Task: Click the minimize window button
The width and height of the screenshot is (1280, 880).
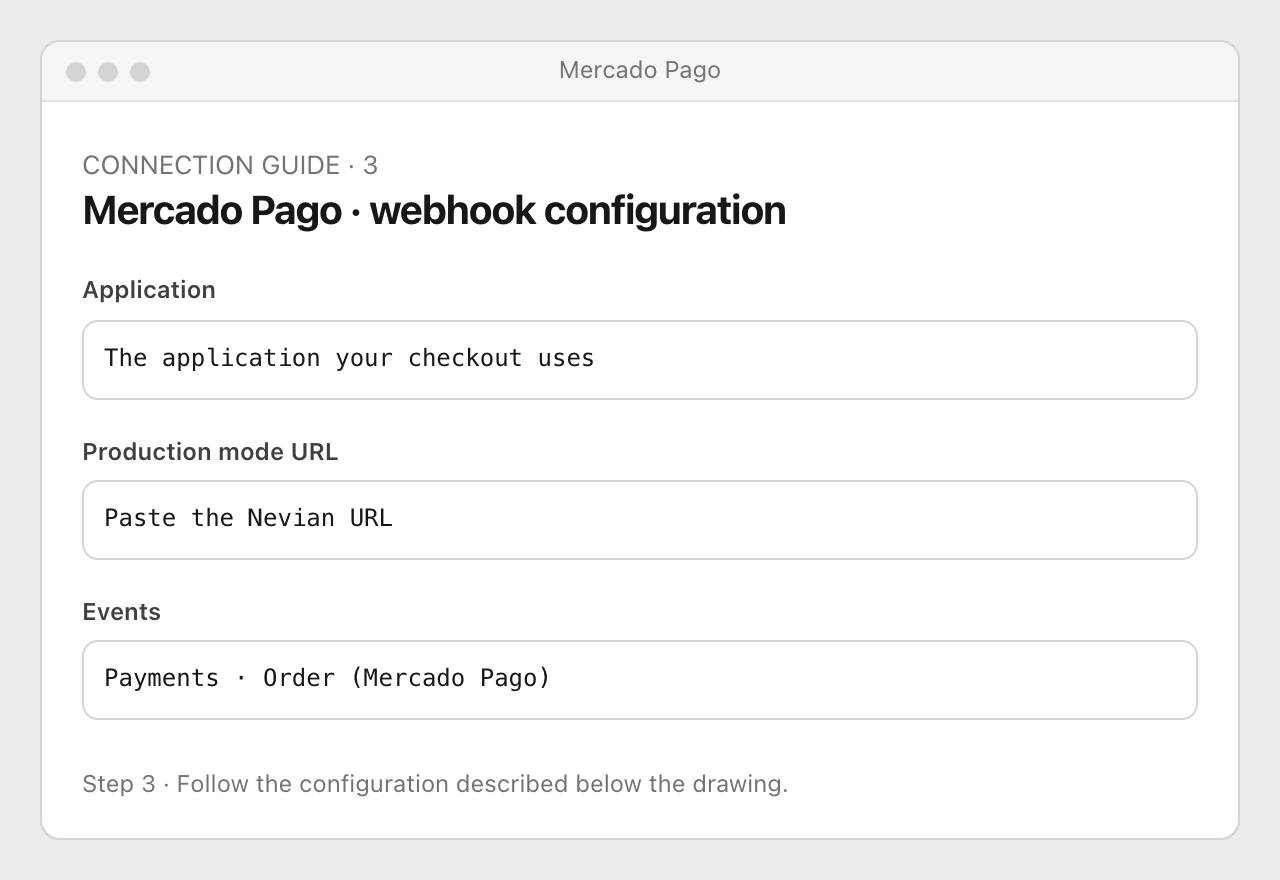Action: (108, 72)
